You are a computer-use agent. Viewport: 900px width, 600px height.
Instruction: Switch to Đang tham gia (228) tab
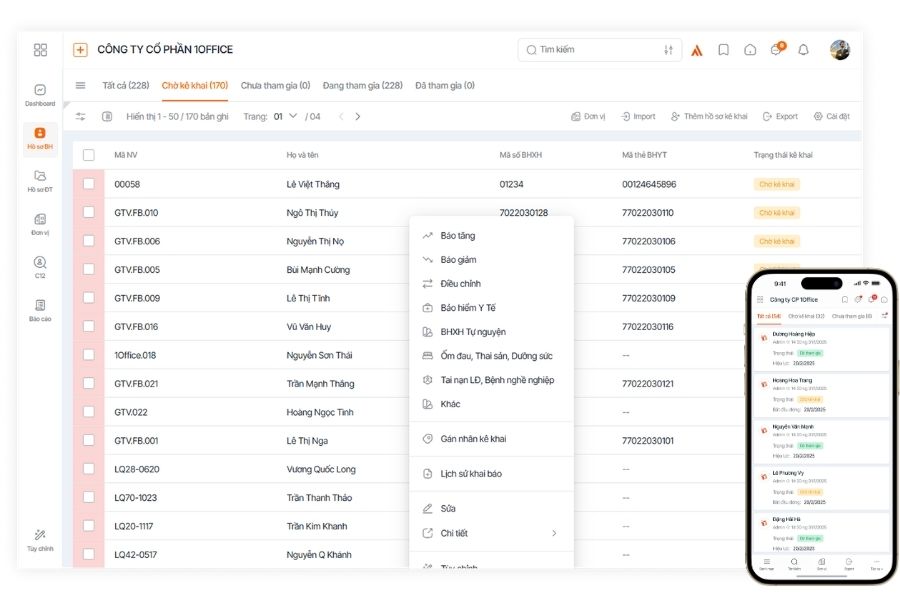coord(363,86)
